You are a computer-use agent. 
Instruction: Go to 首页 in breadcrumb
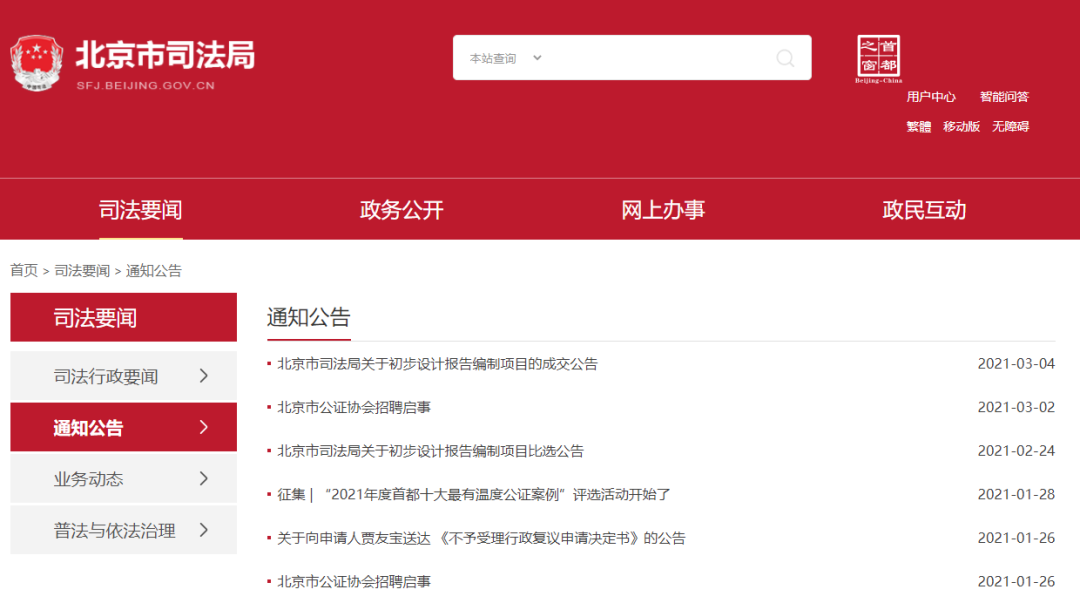24,270
